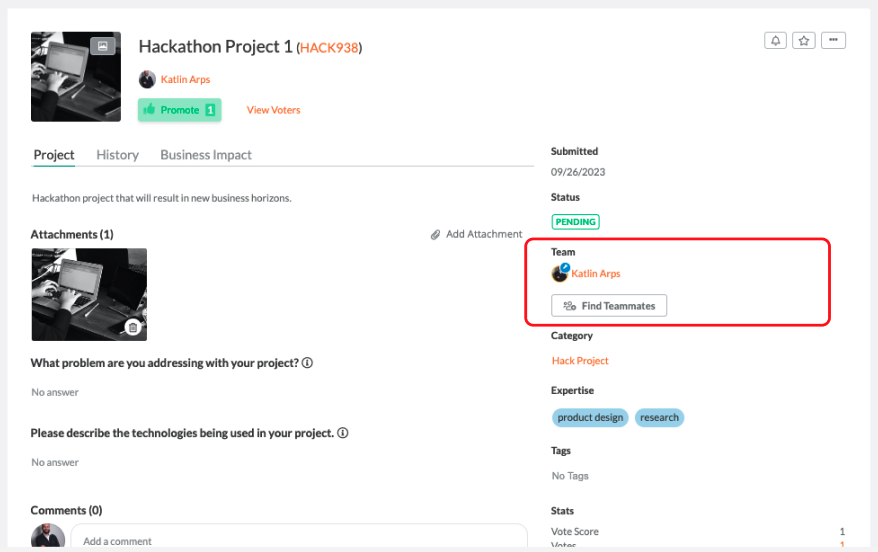Click the PENDING status badge
878x552 pixels.
tap(575, 222)
